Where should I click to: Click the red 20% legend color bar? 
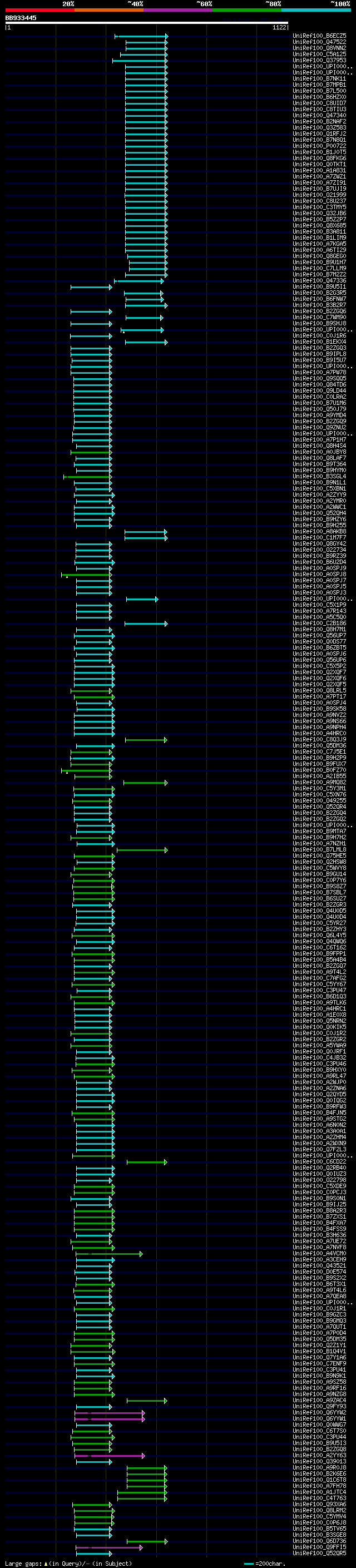(39, 10)
